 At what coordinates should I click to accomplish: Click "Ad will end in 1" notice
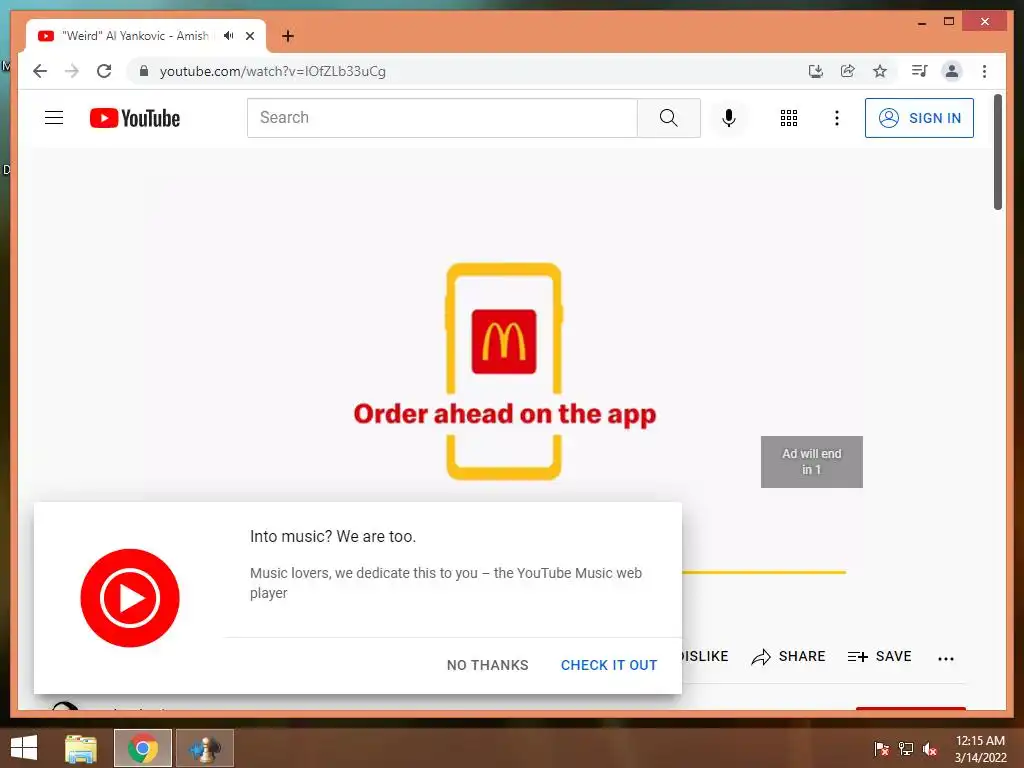(812, 462)
